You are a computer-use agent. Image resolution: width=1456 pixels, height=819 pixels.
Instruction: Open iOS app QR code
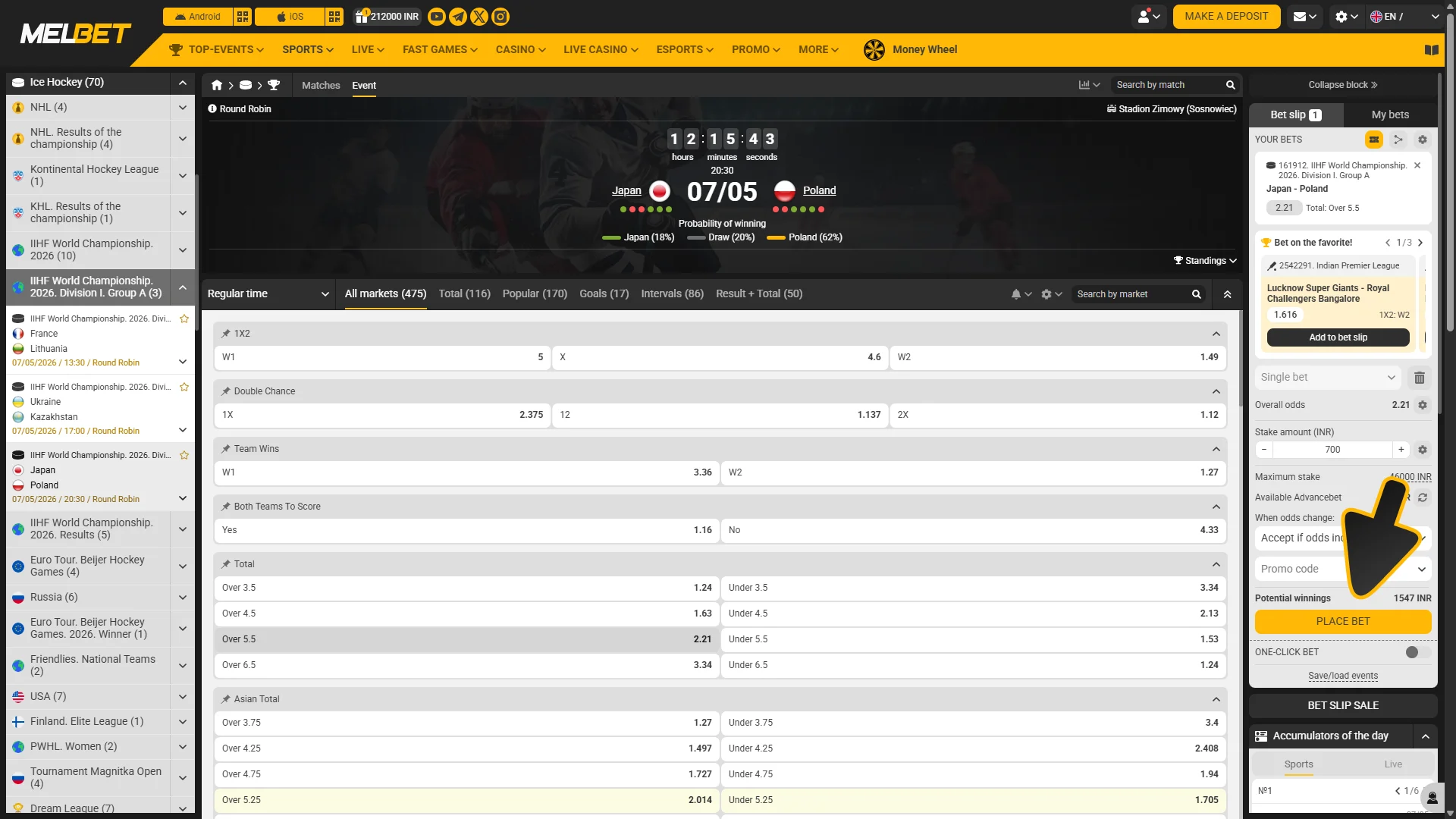[x=334, y=17]
